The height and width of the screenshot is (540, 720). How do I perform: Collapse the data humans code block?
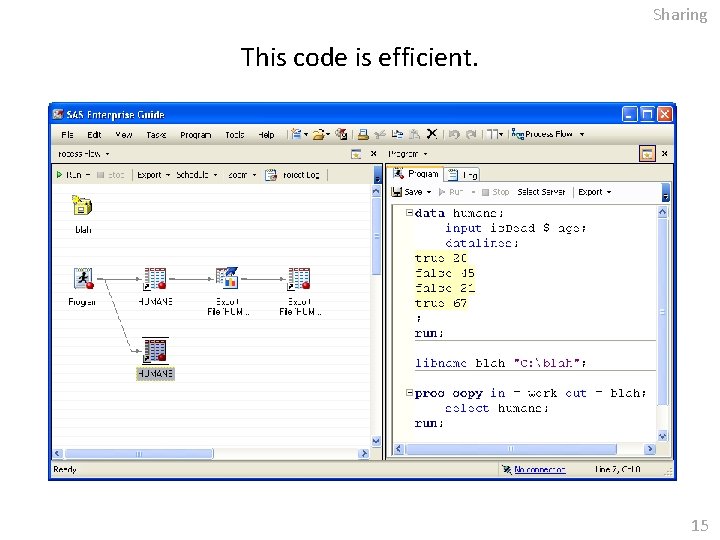pos(409,213)
